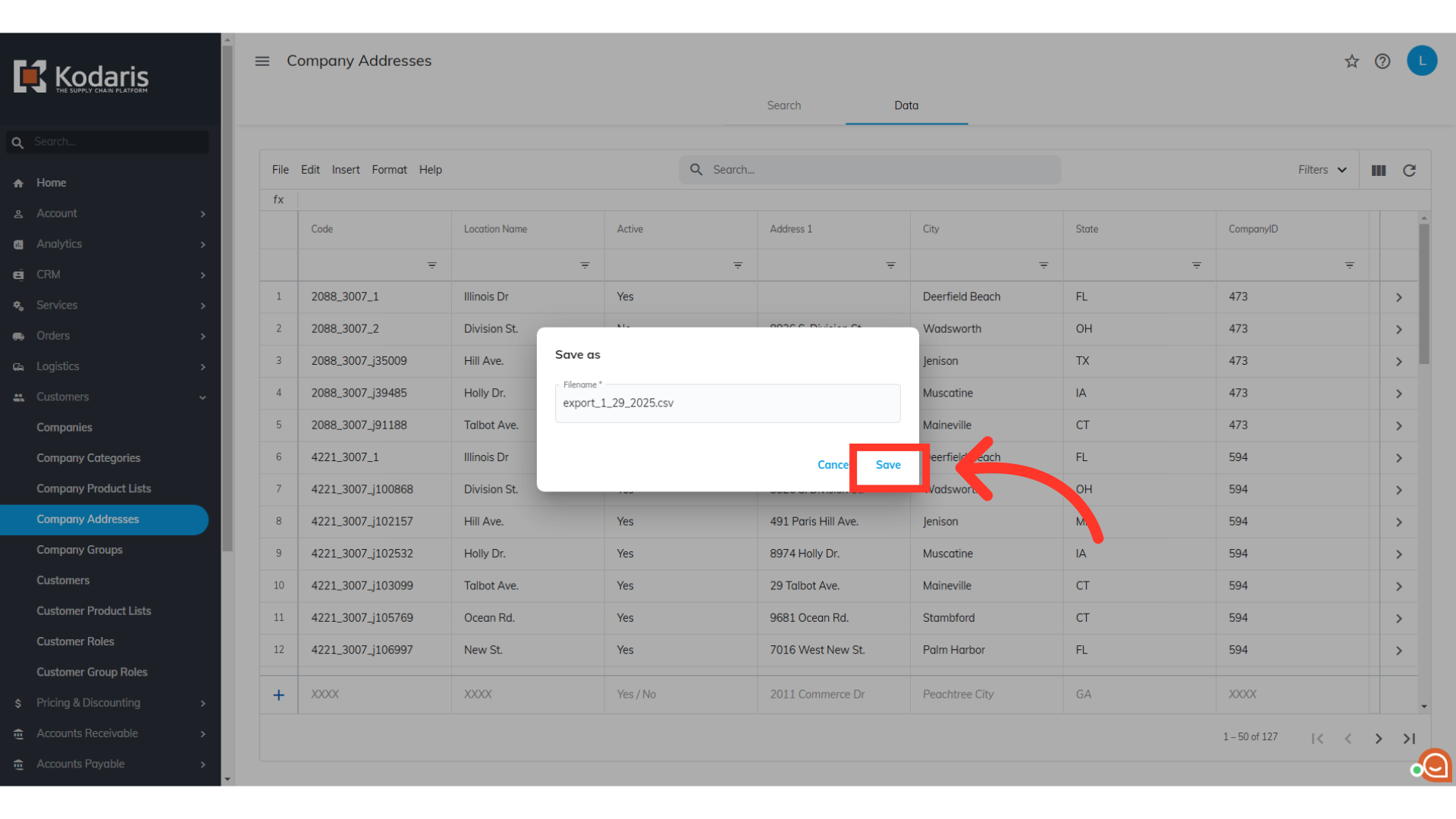1456x819 pixels.
Task: Open the chat support bubble icon
Action: click(x=1434, y=766)
